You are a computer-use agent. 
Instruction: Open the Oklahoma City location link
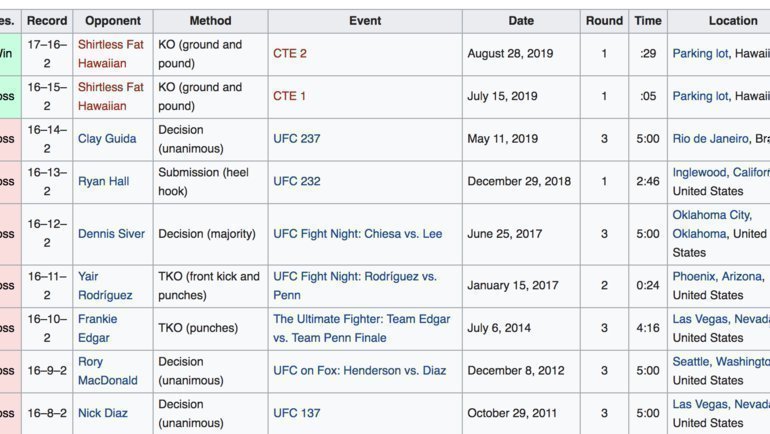click(x=711, y=215)
